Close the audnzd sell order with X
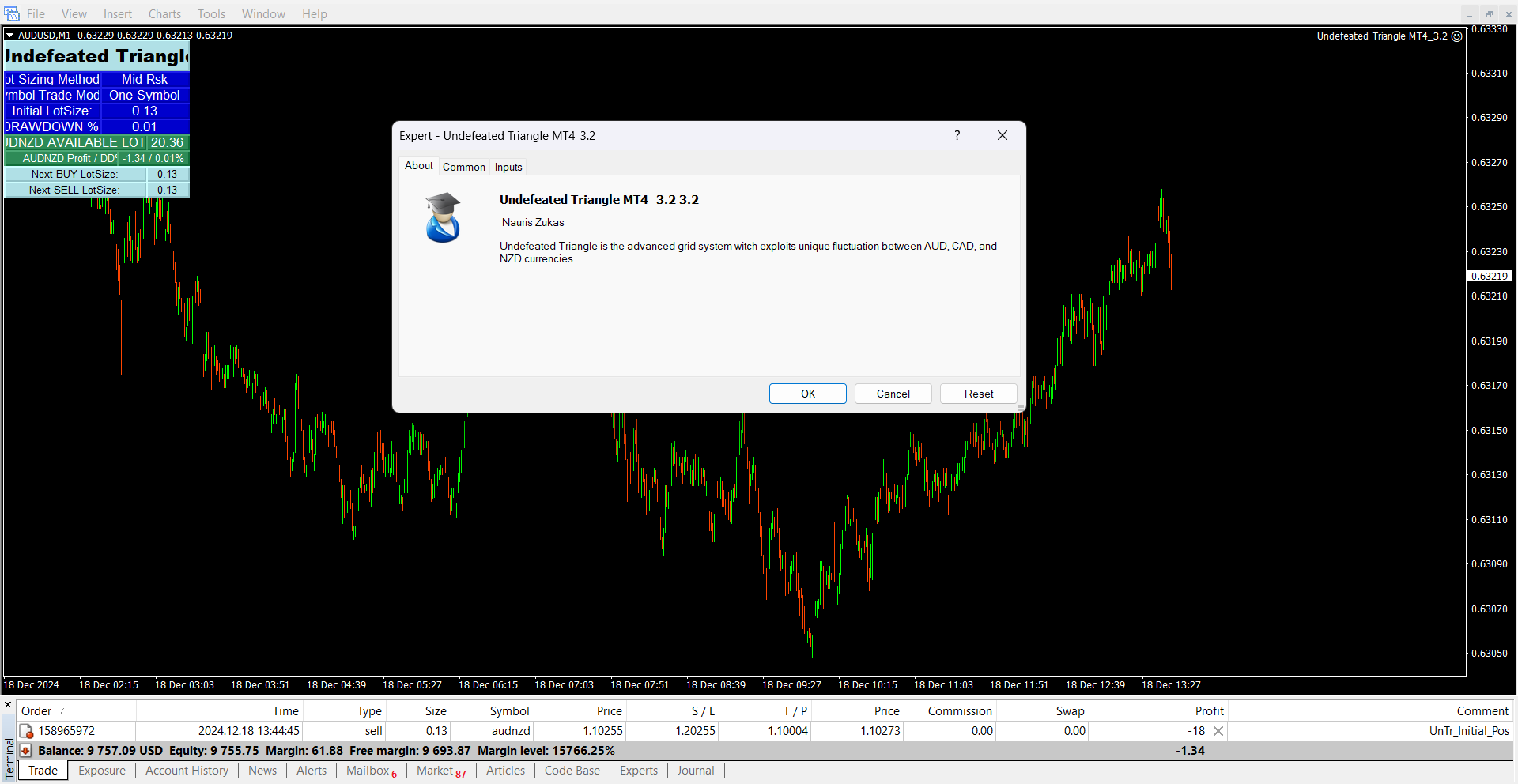 coord(1218,731)
